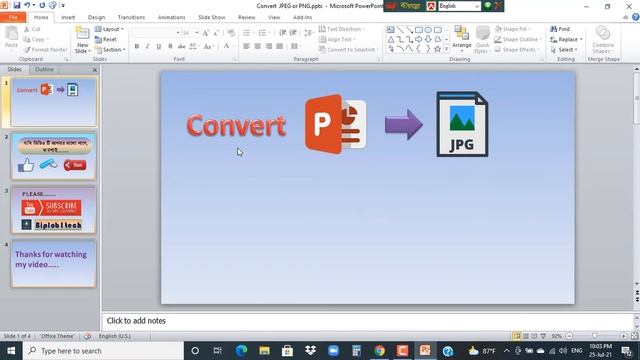640x360 pixels.
Task: Expand the shapes gallery with More arrow
Action: coord(447,49)
